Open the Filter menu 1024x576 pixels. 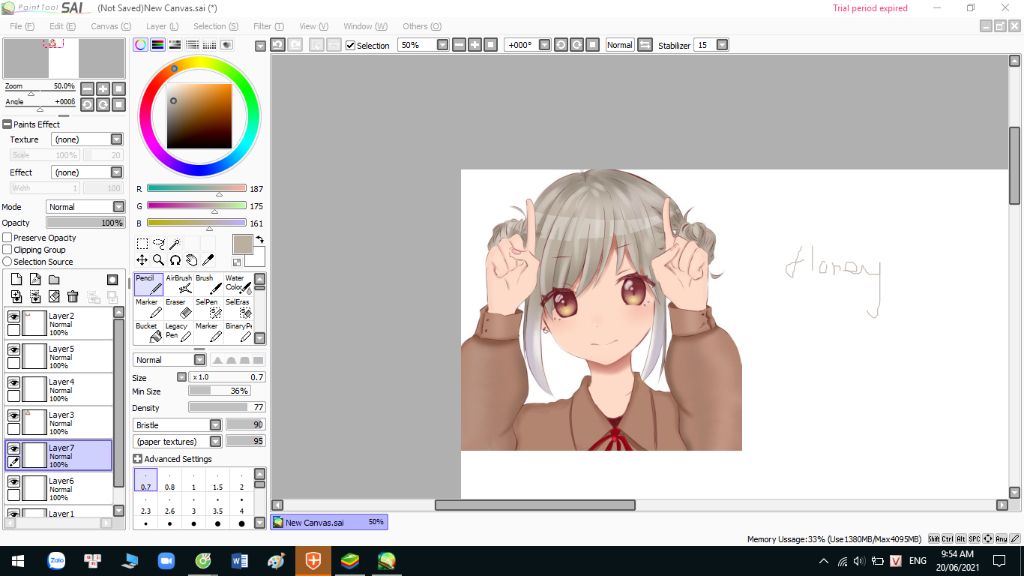(268, 26)
